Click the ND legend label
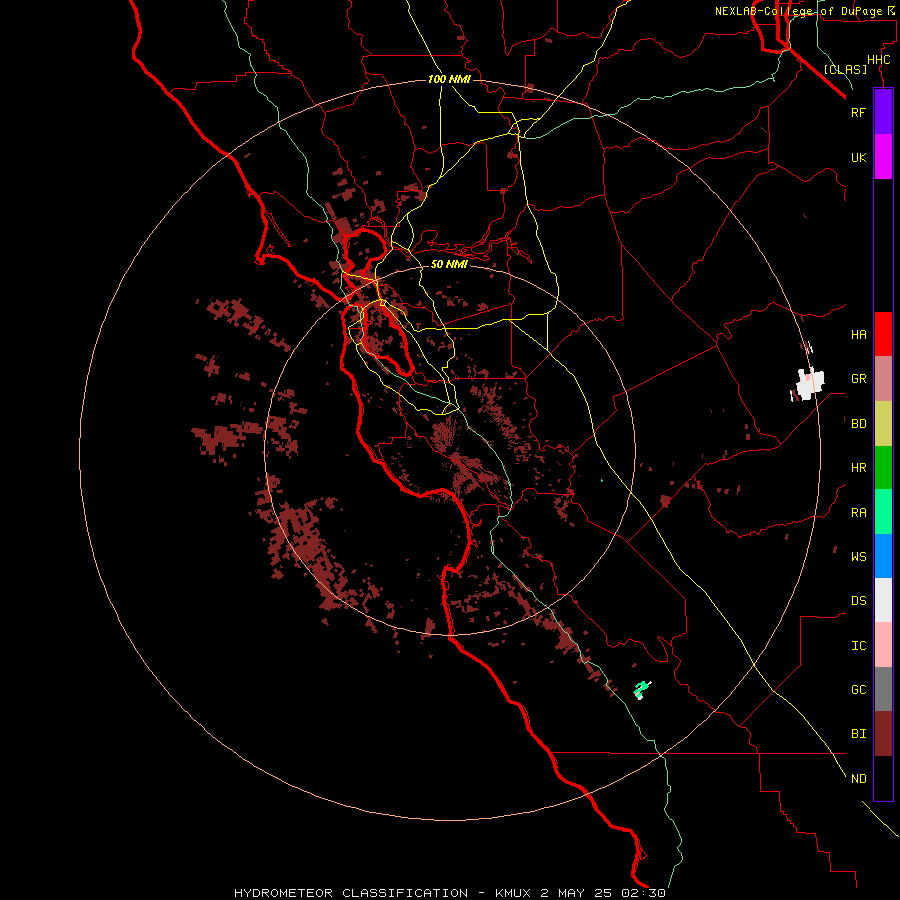Screen dimensions: 900x900 click(x=858, y=778)
